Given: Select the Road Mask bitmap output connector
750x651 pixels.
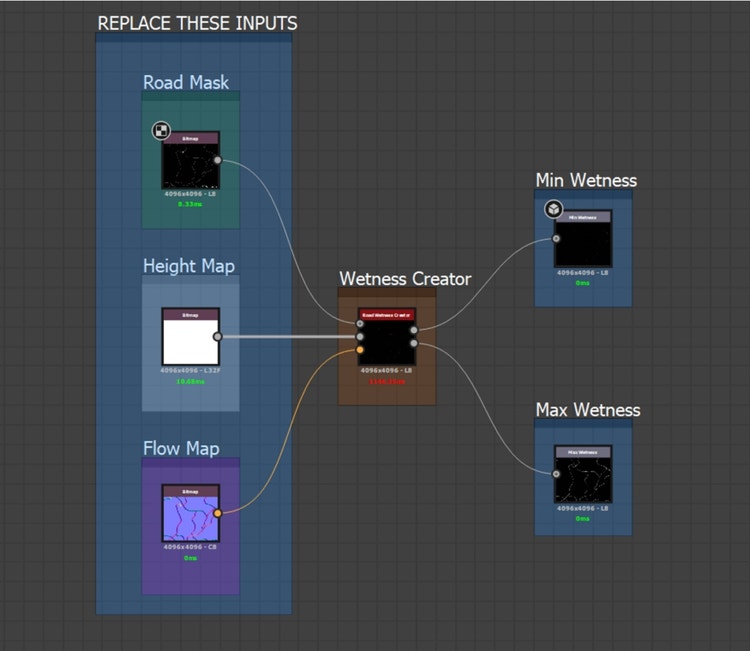Looking at the screenshot, I should [x=218, y=160].
